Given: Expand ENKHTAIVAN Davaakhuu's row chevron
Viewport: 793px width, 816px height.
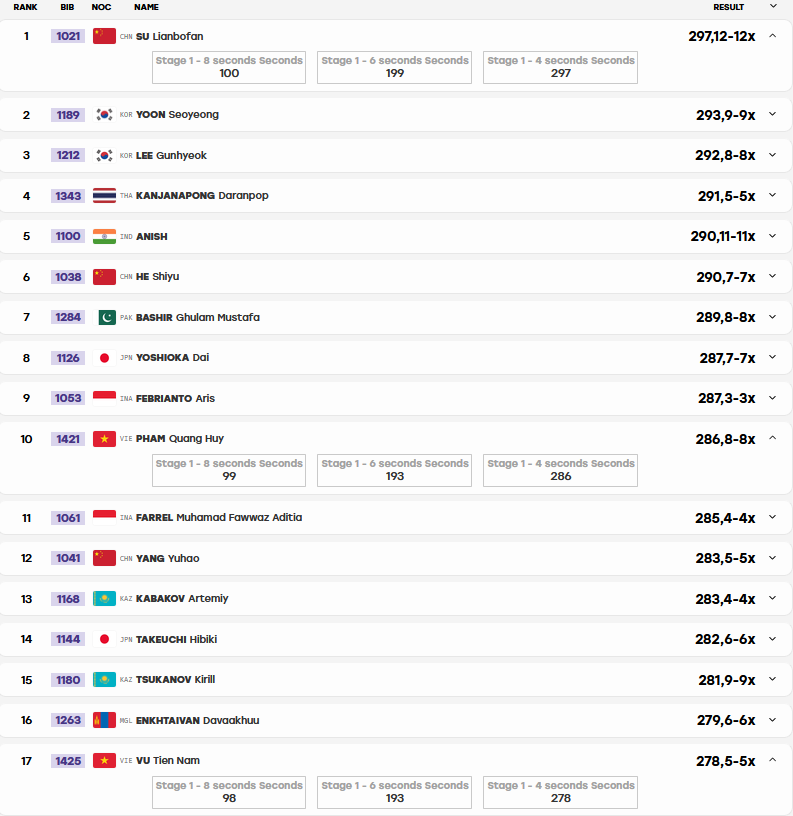Looking at the screenshot, I should [773, 720].
